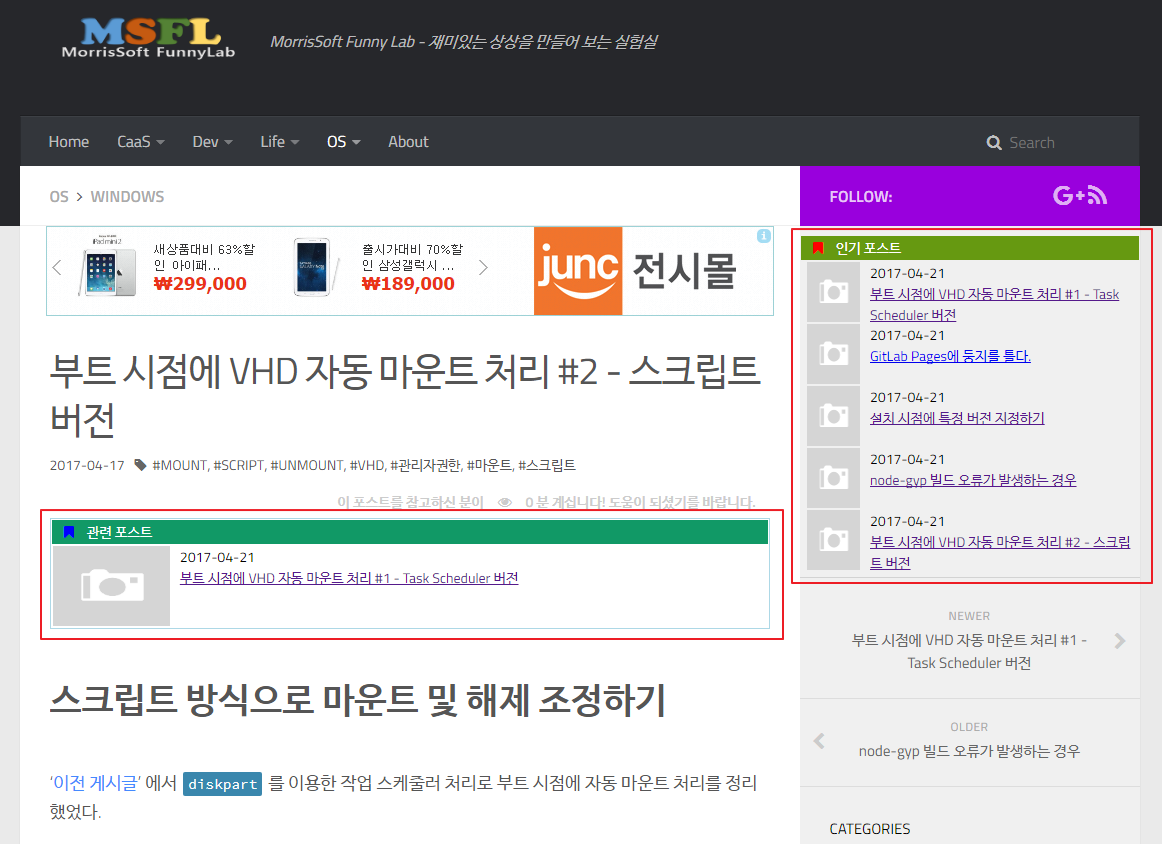Click the WINDOWS breadcrumb link

tap(127, 196)
